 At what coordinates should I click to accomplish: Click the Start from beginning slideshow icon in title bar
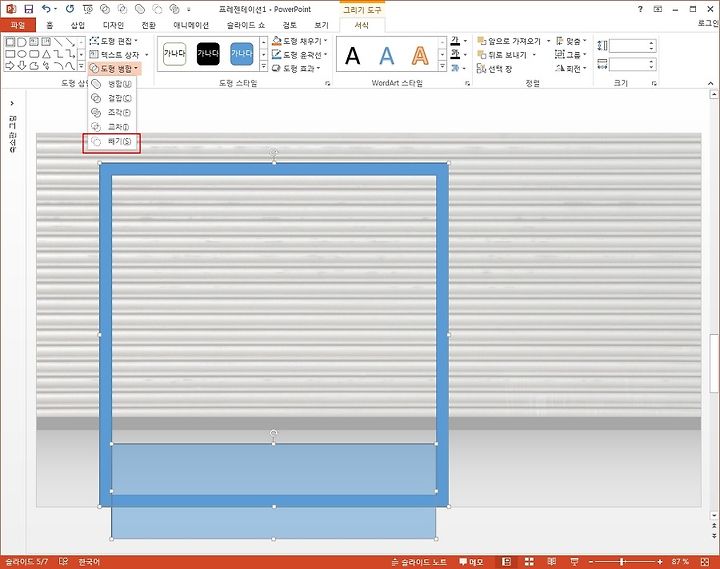87,9
